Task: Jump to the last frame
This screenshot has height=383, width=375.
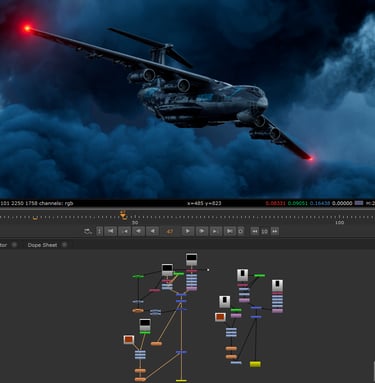Action: click(230, 231)
